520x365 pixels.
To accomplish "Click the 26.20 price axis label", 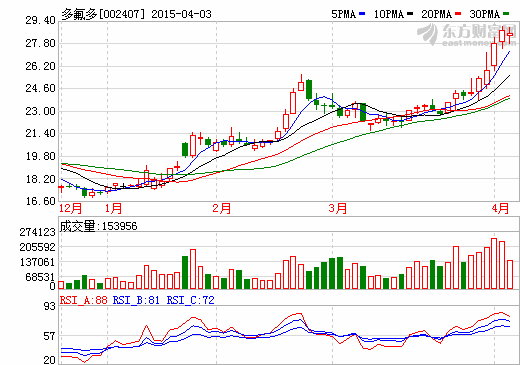I will coord(40,66).
